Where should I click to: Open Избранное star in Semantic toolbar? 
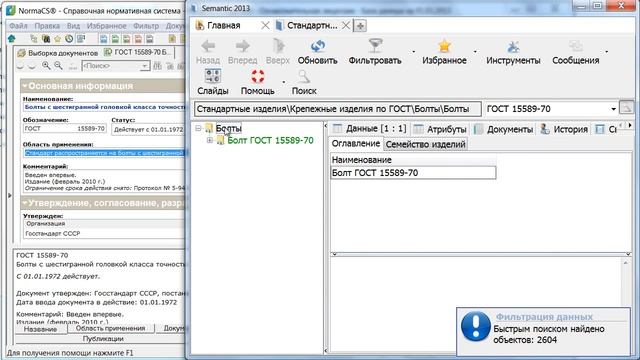(444, 46)
